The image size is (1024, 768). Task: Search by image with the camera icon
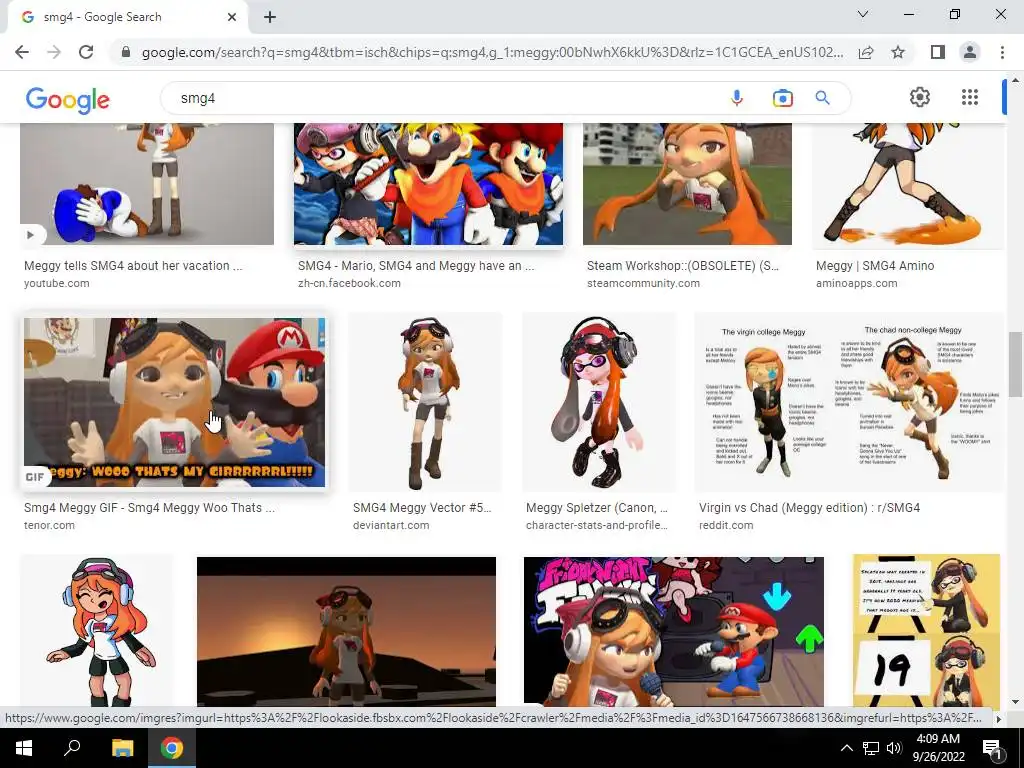pos(782,98)
